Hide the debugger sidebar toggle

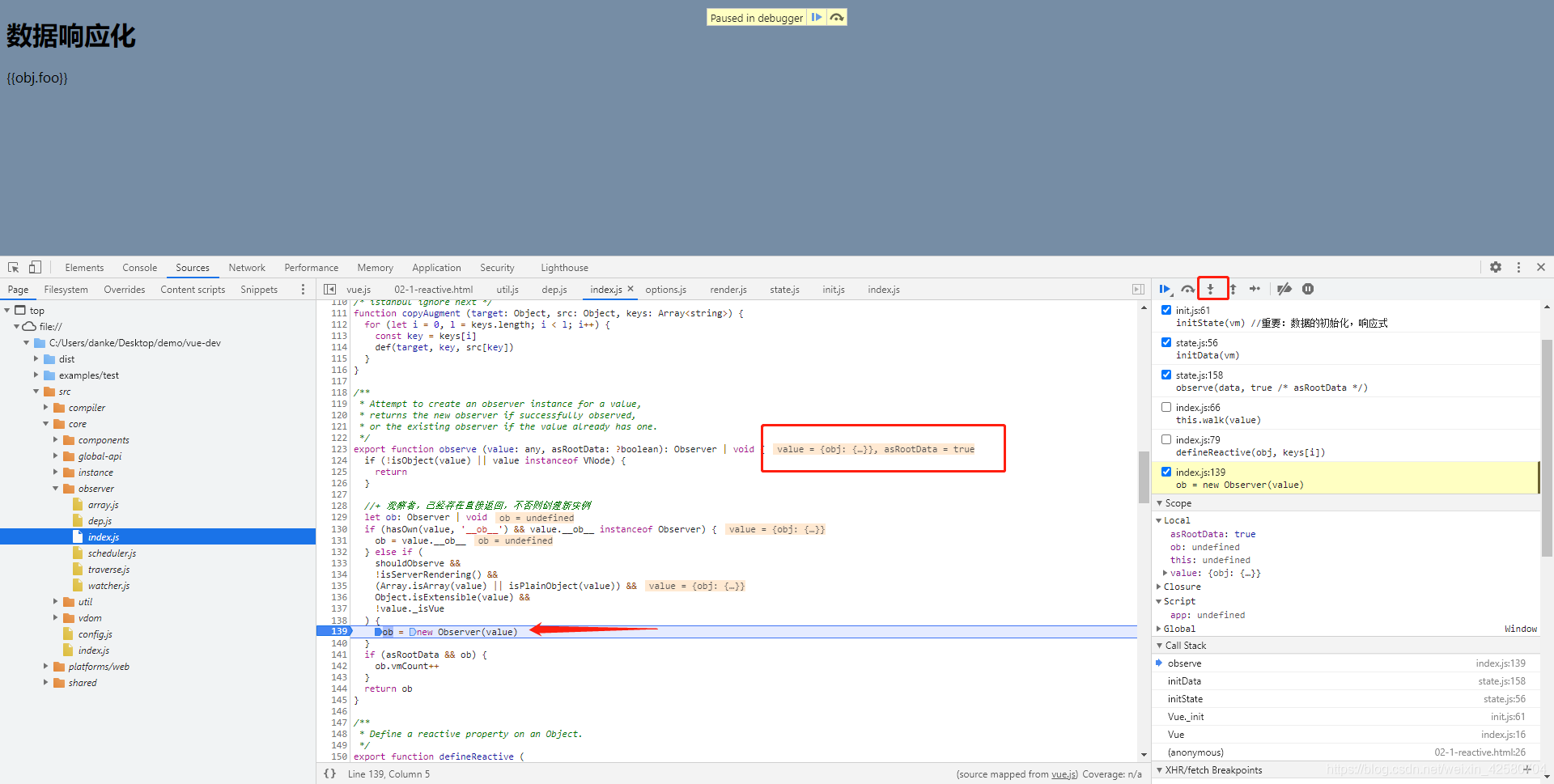tap(1138, 289)
